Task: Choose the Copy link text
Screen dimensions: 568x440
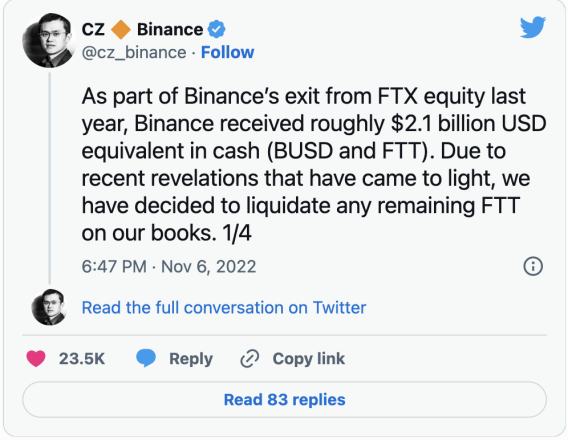Action: click(x=309, y=359)
